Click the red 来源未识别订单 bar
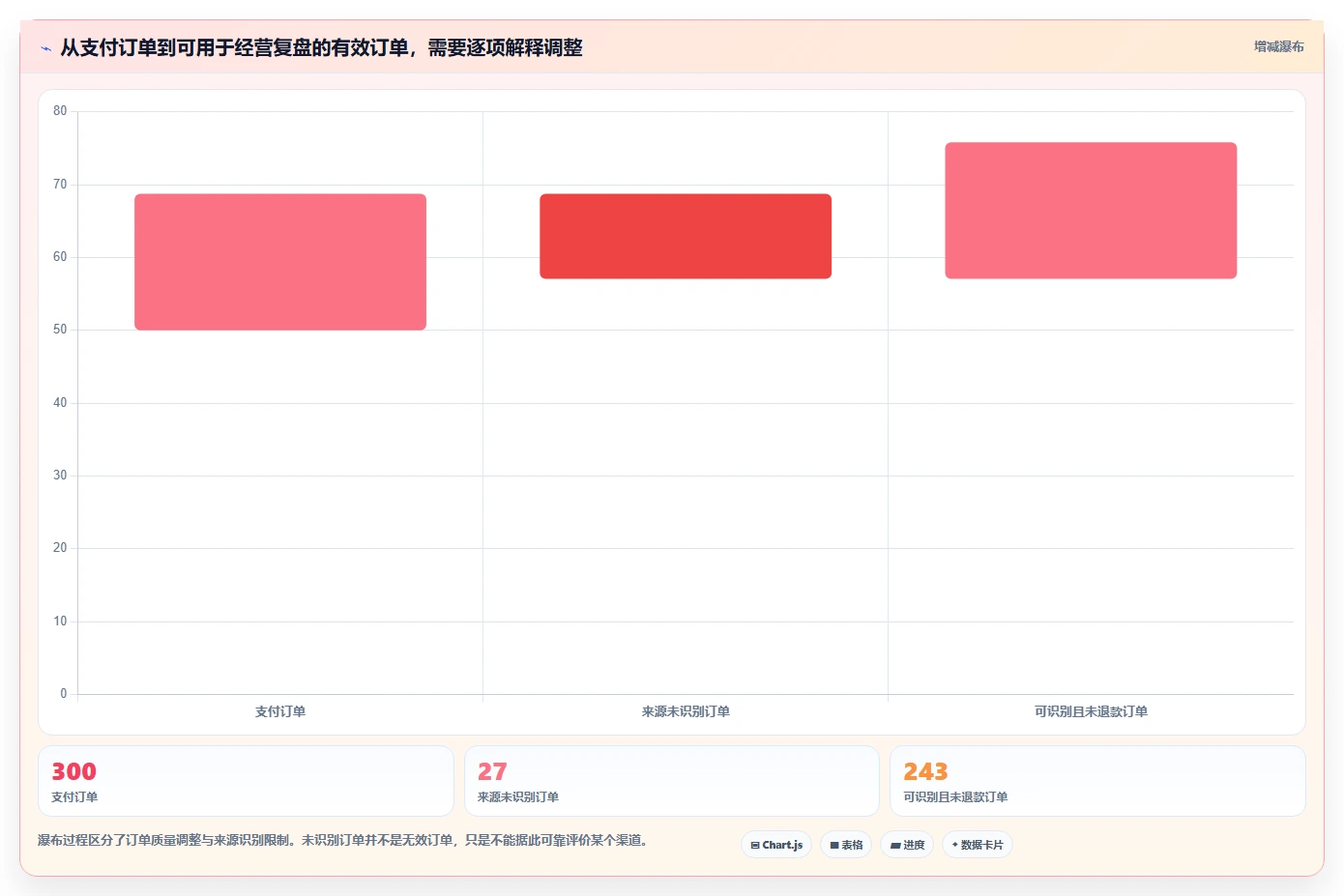The width and height of the screenshot is (1344, 896). click(x=686, y=237)
